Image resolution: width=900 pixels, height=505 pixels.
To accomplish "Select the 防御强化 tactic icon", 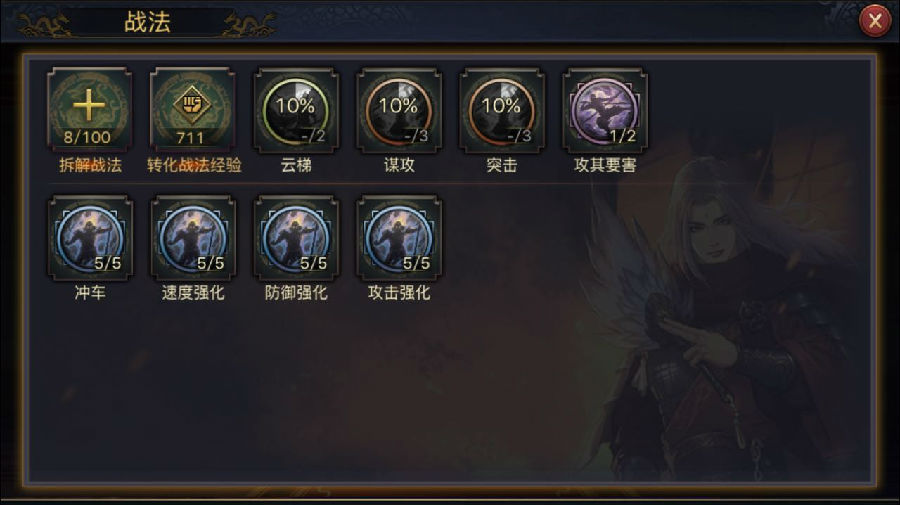I will 296,238.
